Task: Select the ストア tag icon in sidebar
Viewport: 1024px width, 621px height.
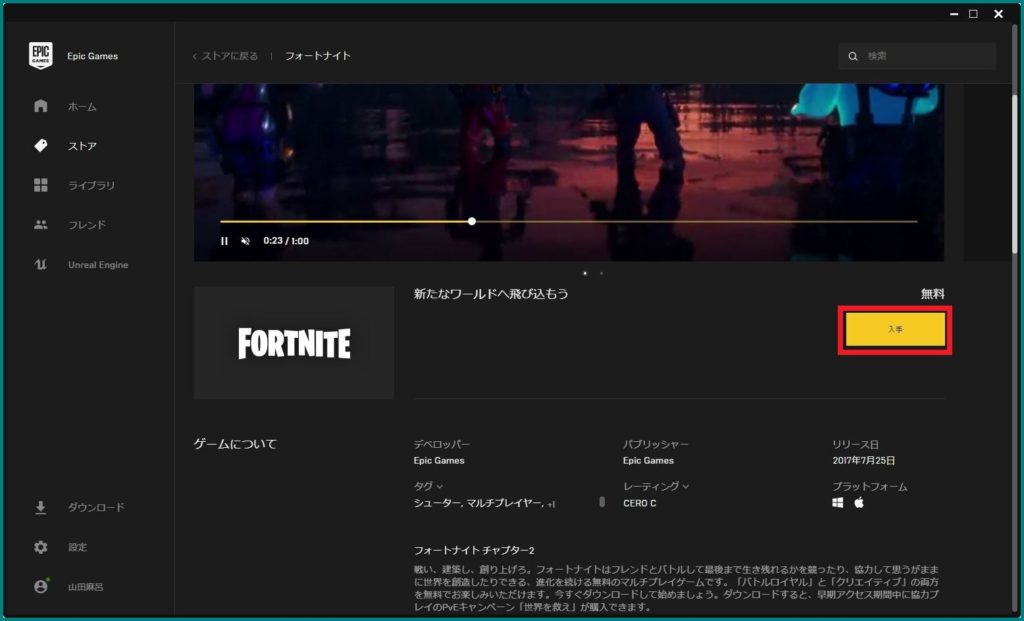Action: 40,146
